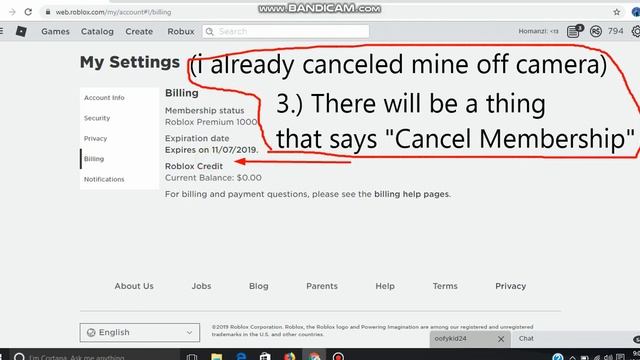Close the oofykid24 chat tab
The width and height of the screenshot is (640, 360).
[x=501, y=339]
